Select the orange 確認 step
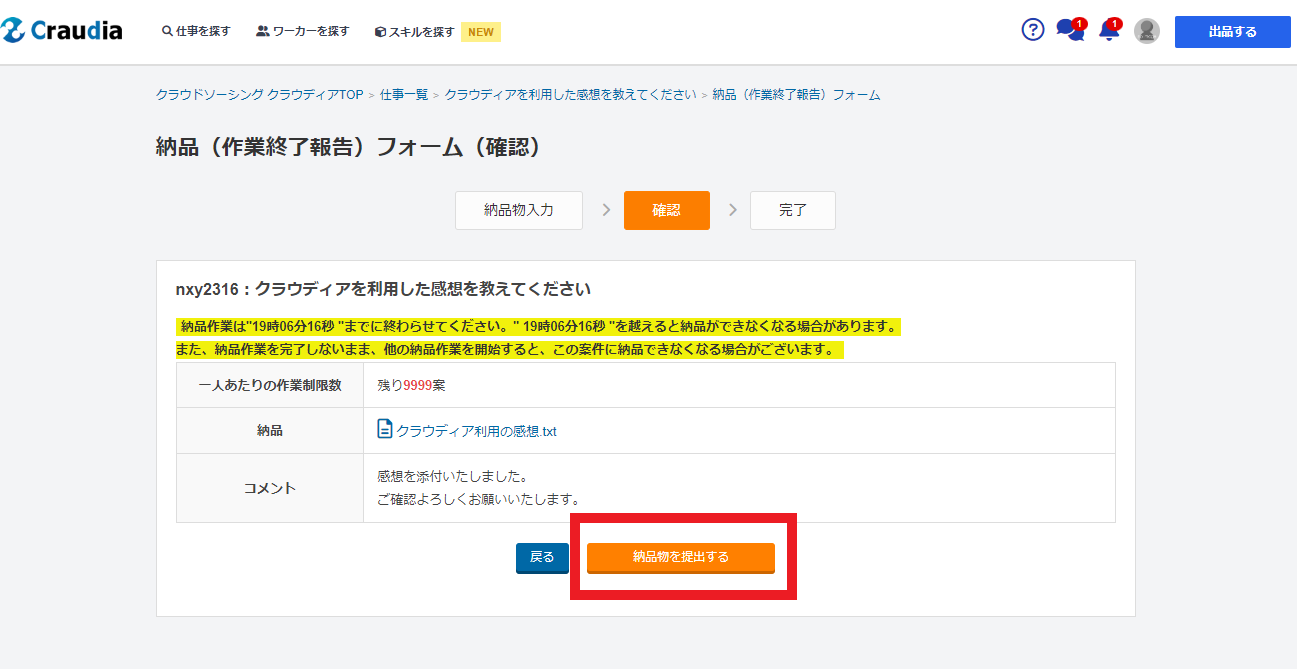 [x=666, y=210]
